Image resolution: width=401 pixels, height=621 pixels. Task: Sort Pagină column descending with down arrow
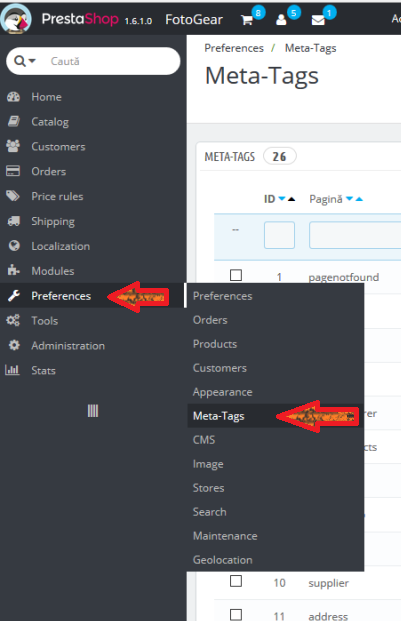[349, 198]
